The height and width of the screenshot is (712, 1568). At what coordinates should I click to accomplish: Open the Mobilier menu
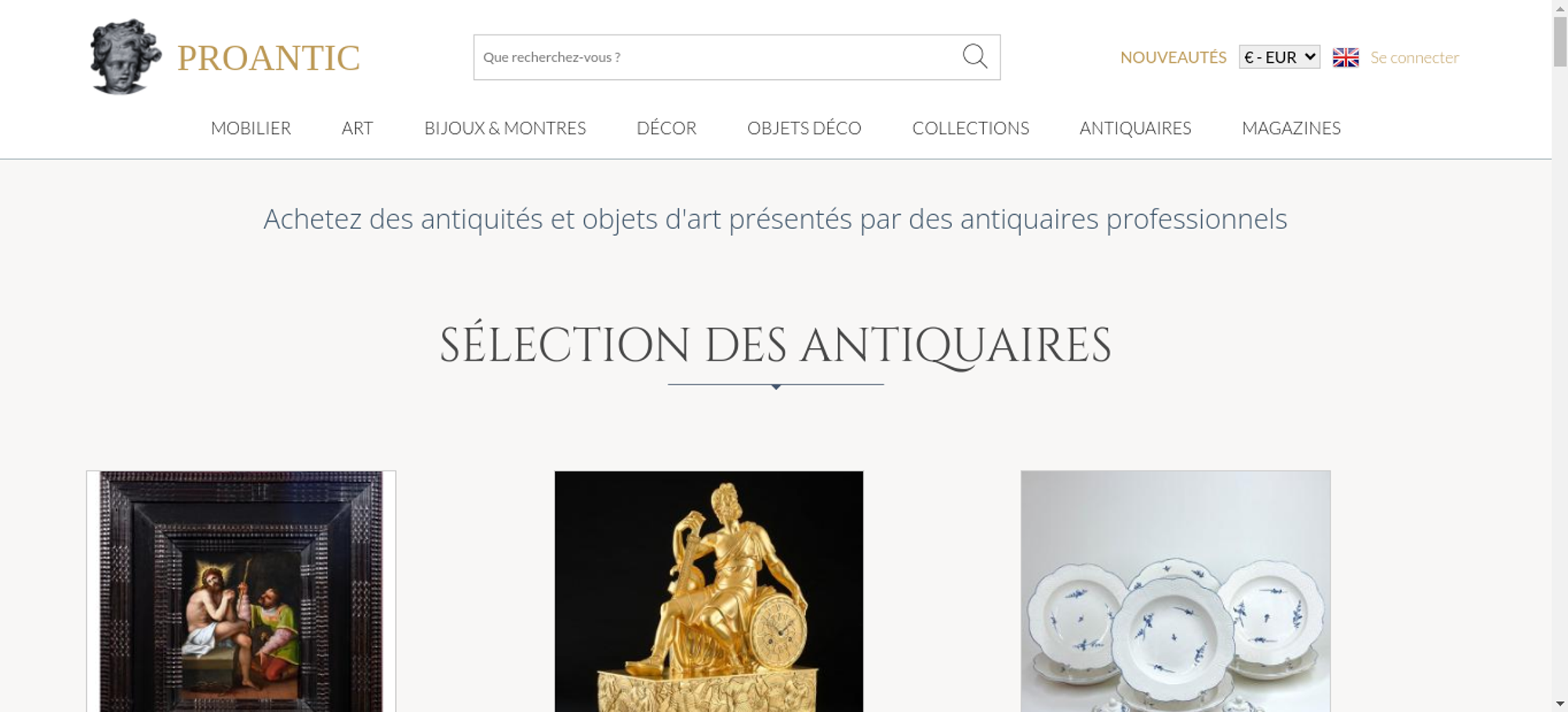(x=251, y=128)
